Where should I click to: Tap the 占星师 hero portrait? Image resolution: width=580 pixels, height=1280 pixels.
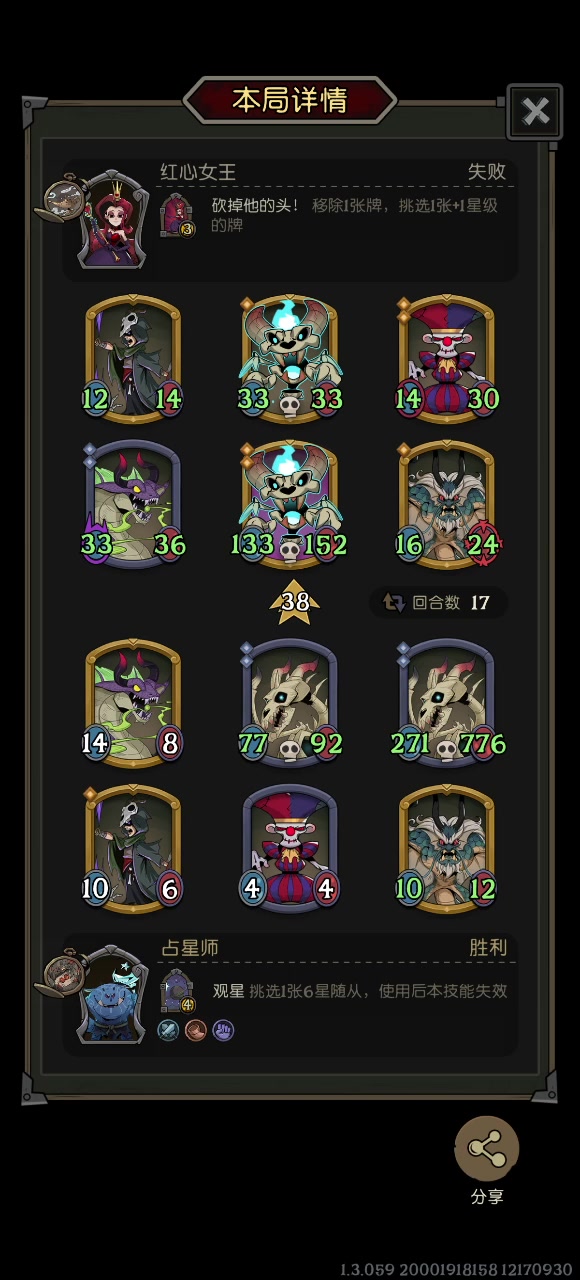click(112, 995)
